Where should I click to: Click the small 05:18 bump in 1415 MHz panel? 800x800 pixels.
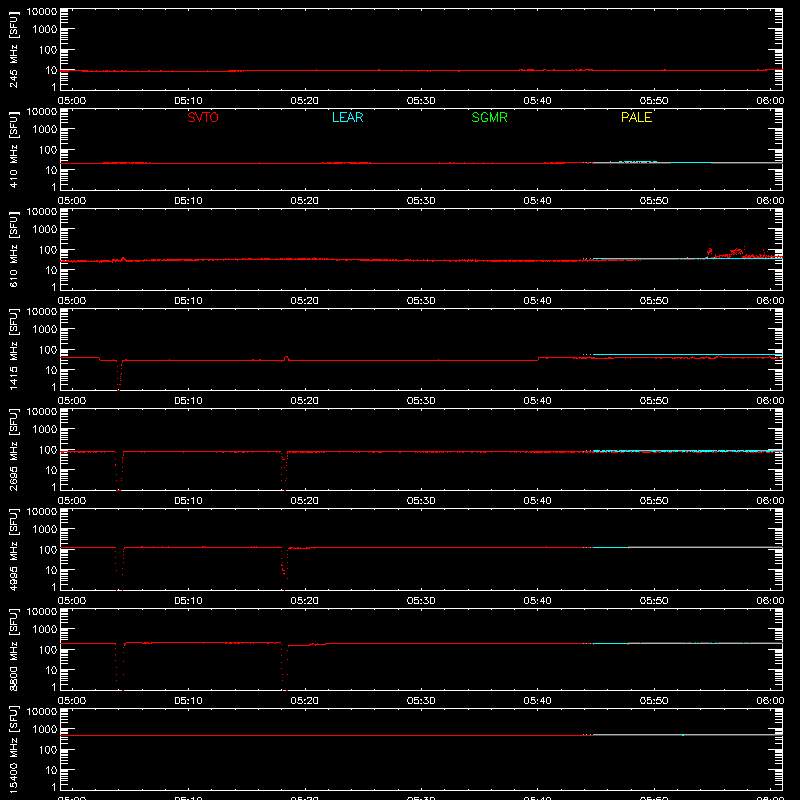click(x=286, y=359)
